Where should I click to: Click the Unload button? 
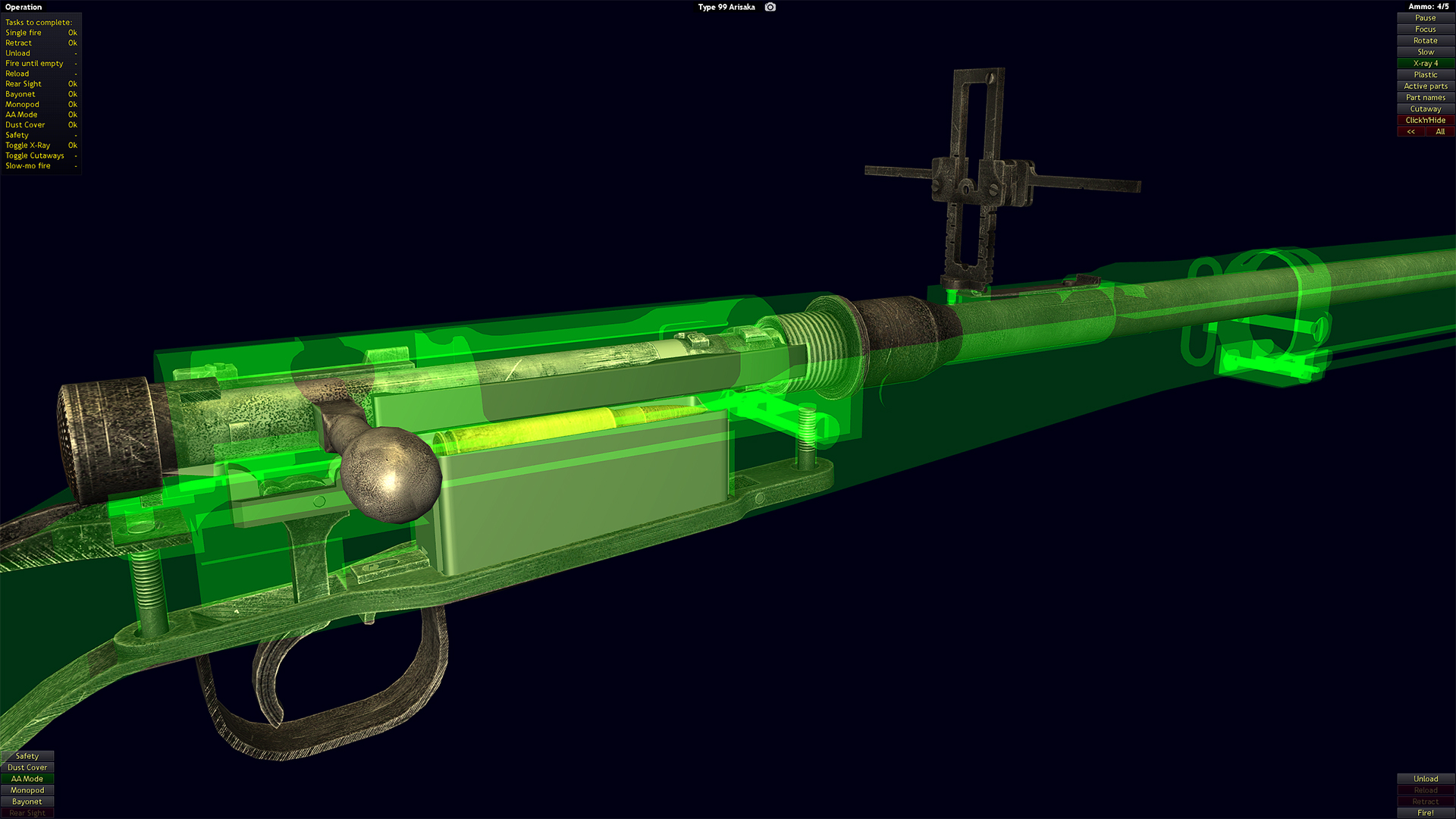click(x=1425, y=779)
